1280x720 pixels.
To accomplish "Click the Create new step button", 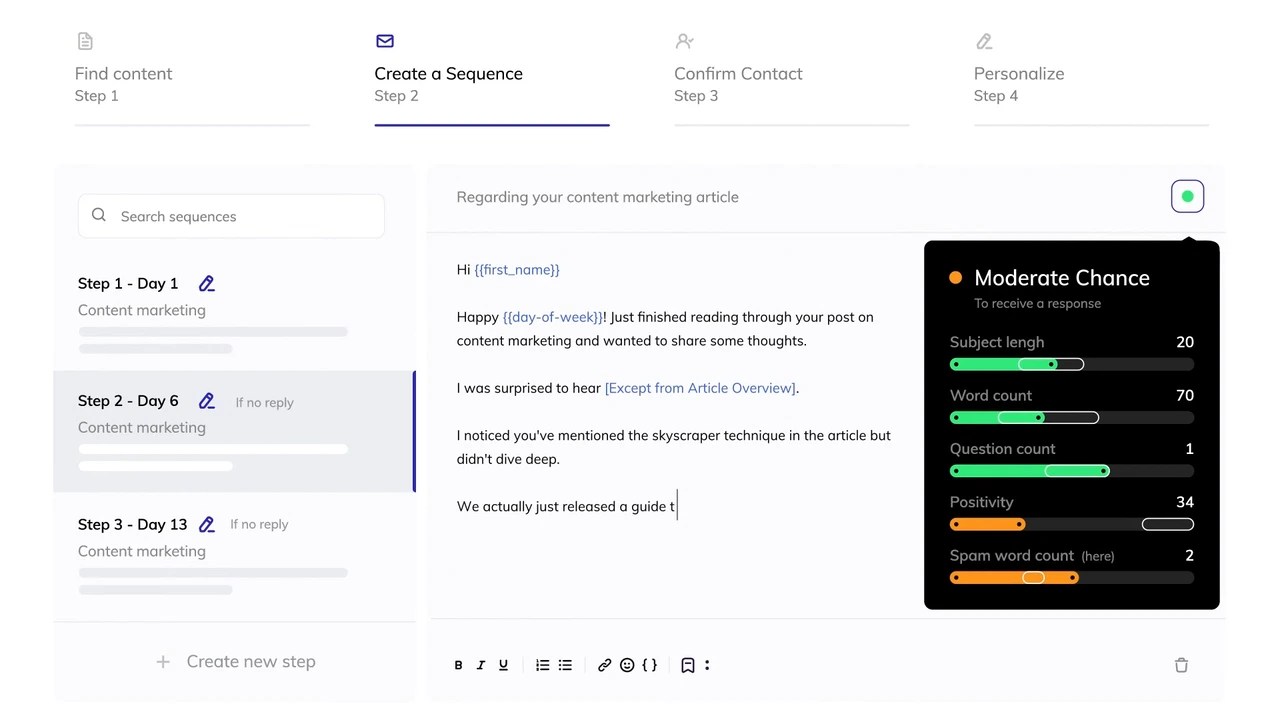I will pyautogui.click(x=236, y=662).
